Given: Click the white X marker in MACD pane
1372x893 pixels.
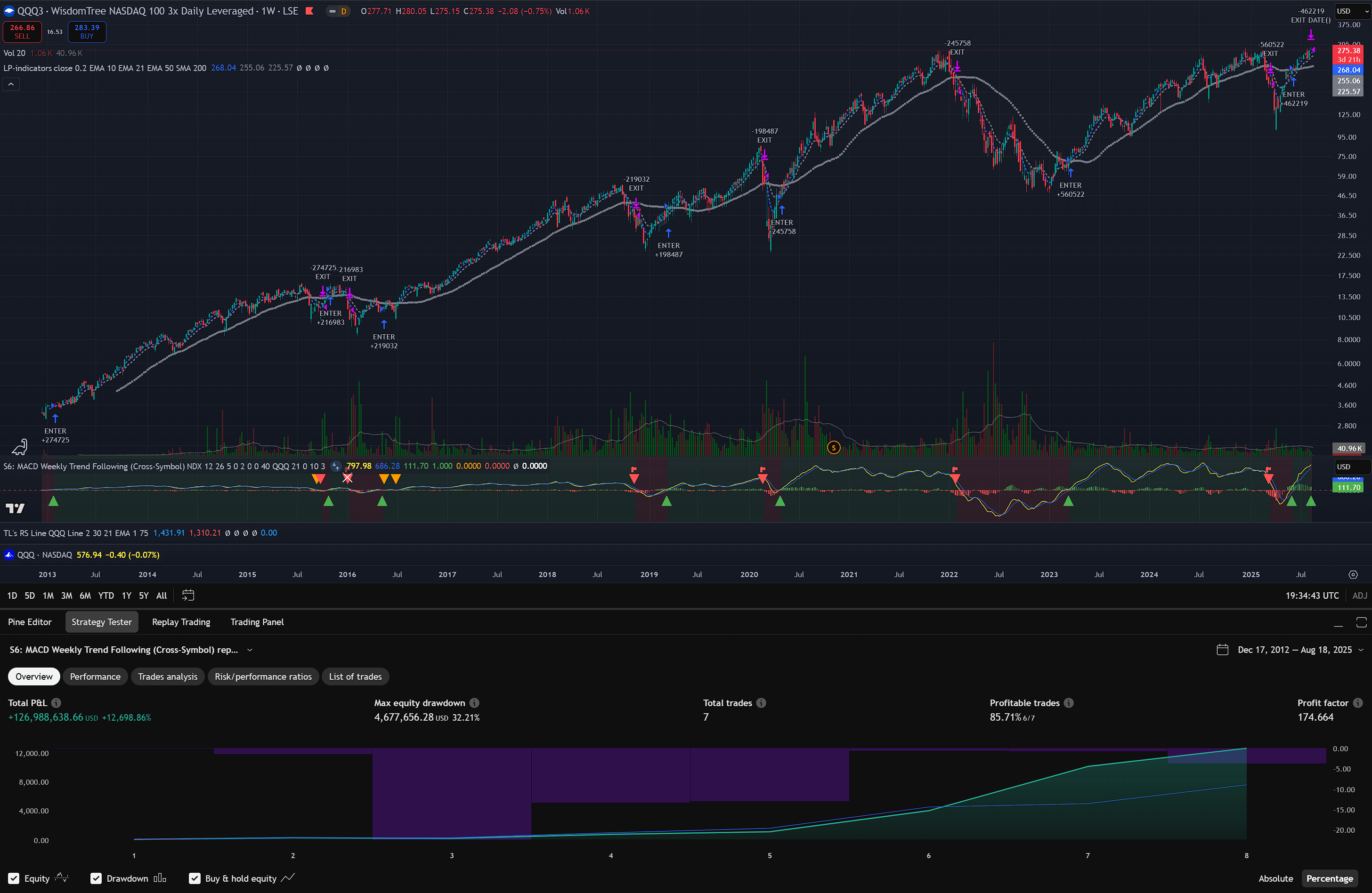Looking at the screenshot, I should tap(347, 478).
